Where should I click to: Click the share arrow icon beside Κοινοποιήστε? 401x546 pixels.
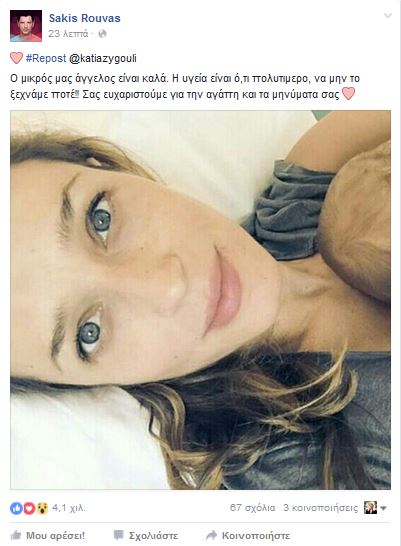coord(211,535)
